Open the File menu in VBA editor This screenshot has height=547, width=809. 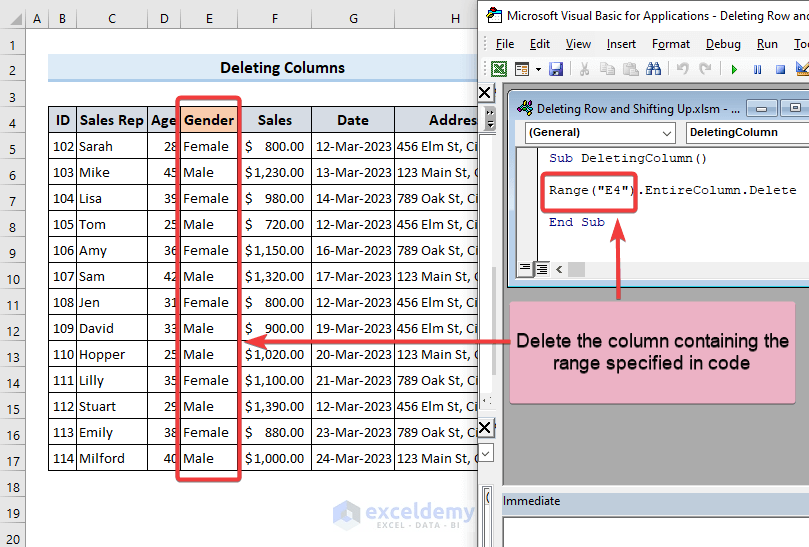tap(505, 44)
